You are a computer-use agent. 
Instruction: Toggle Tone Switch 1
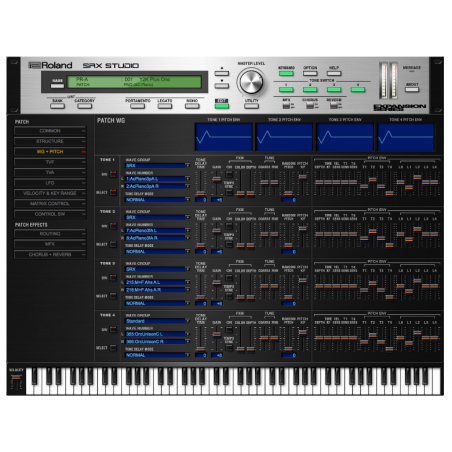pos(286,90)
